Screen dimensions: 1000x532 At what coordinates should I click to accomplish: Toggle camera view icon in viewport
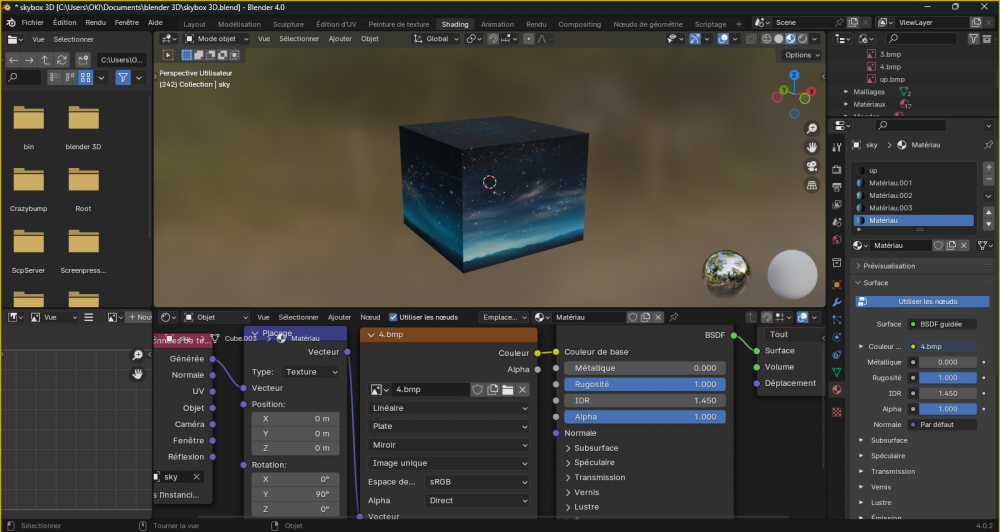pyautogui.click(x=812, y=166)
